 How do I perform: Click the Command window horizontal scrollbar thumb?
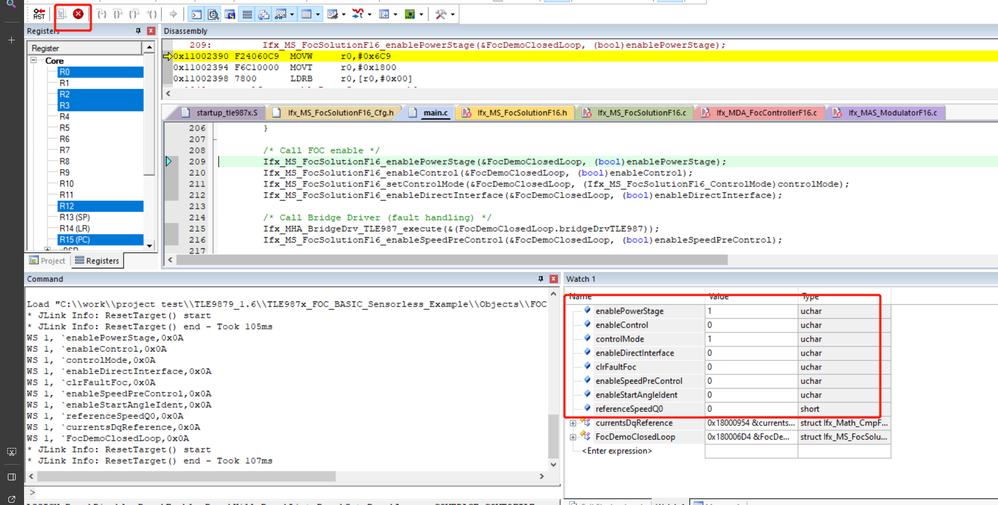click(186, 476)
